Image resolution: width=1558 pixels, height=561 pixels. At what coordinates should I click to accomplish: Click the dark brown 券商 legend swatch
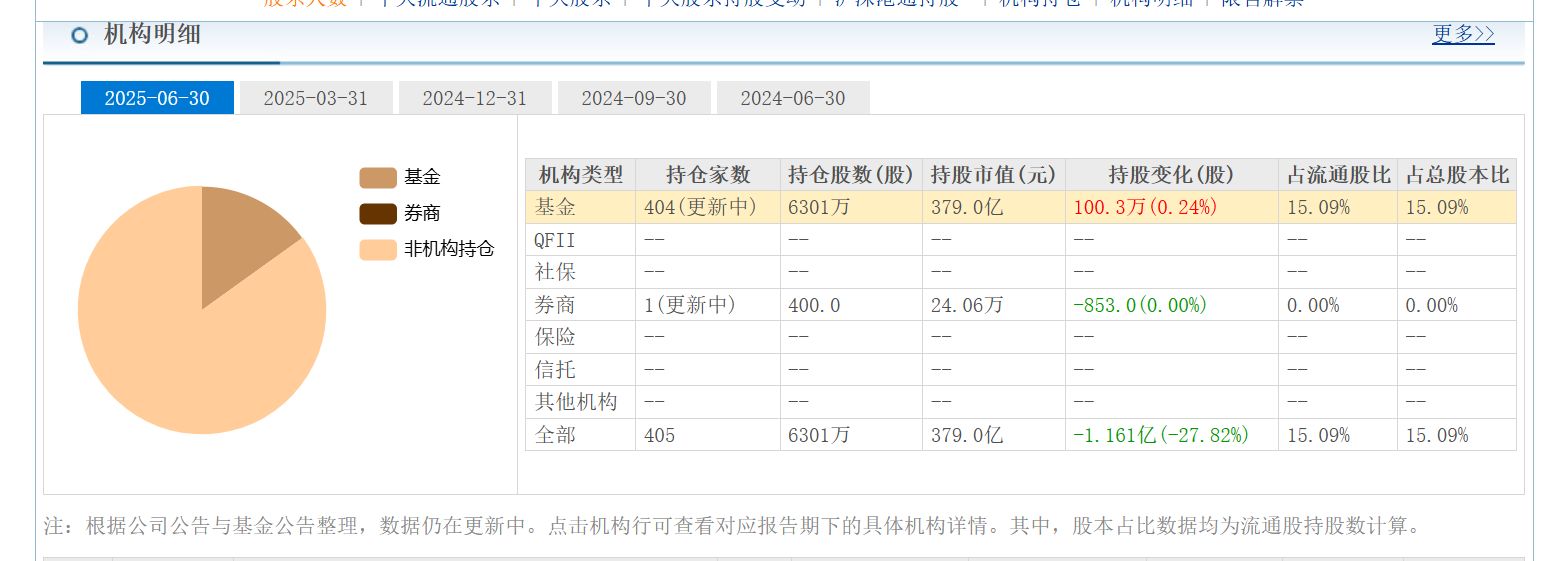click(x=378, y=214)
